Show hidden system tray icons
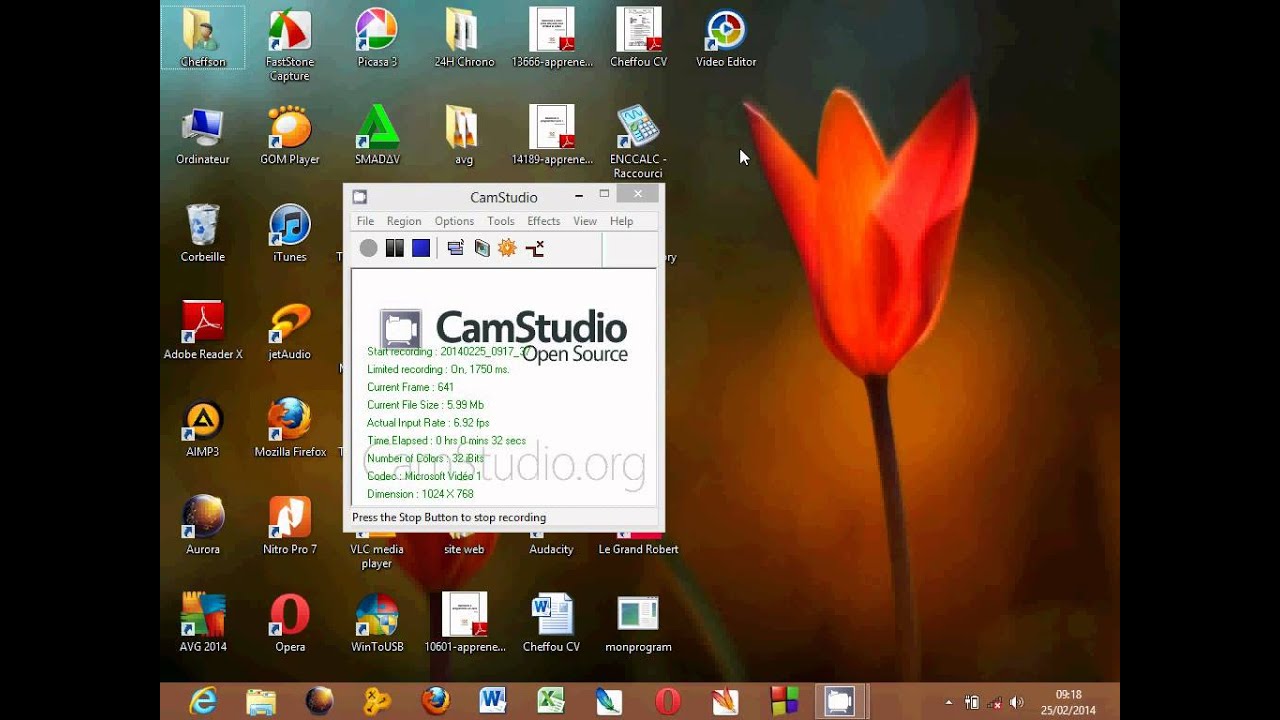This screenshot has width=1280, height=720. [x=948, y=702]
